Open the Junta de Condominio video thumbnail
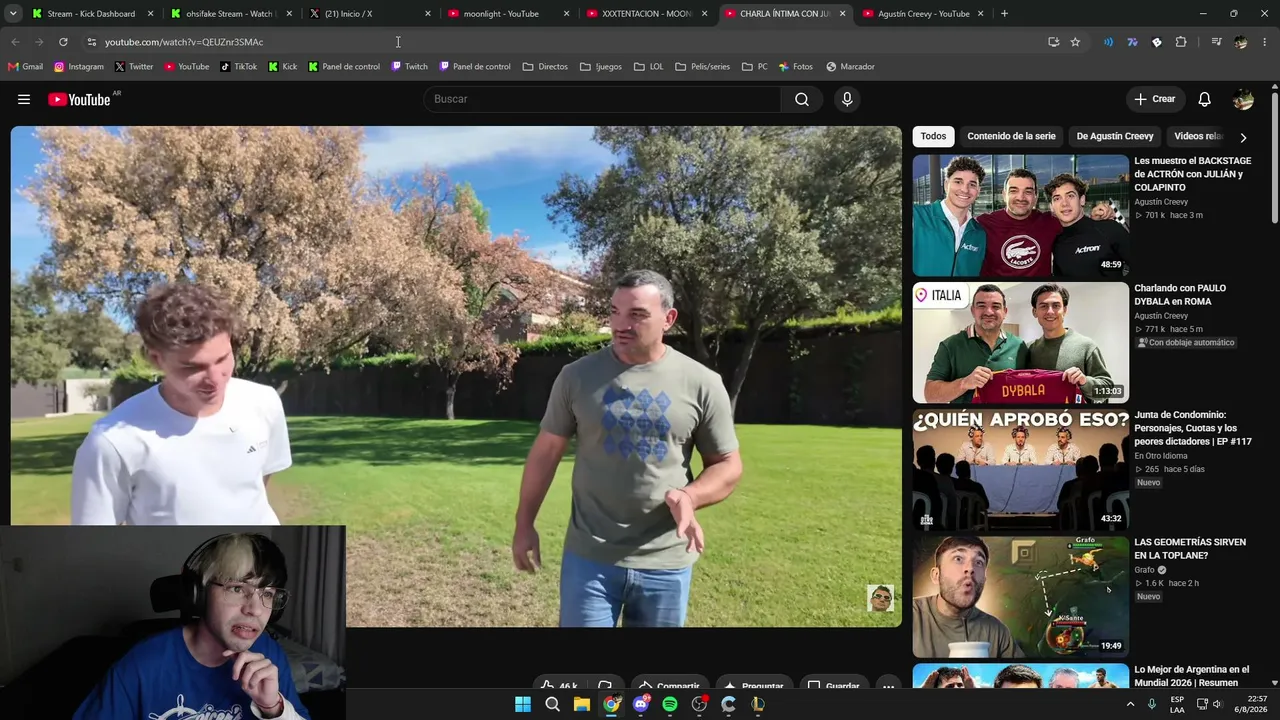Image resolution: width=1280 pixels, height=720 pixels. coord(1020,470)
